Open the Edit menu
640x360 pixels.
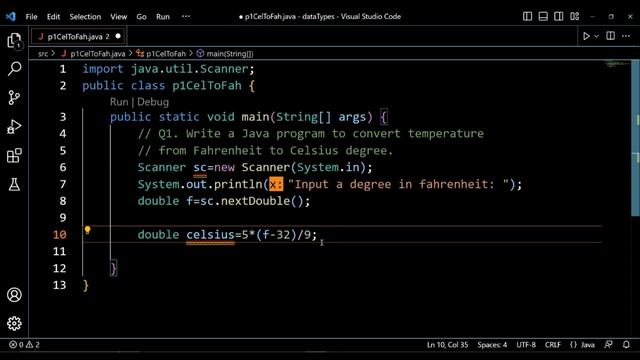click(x=53, y=16)
